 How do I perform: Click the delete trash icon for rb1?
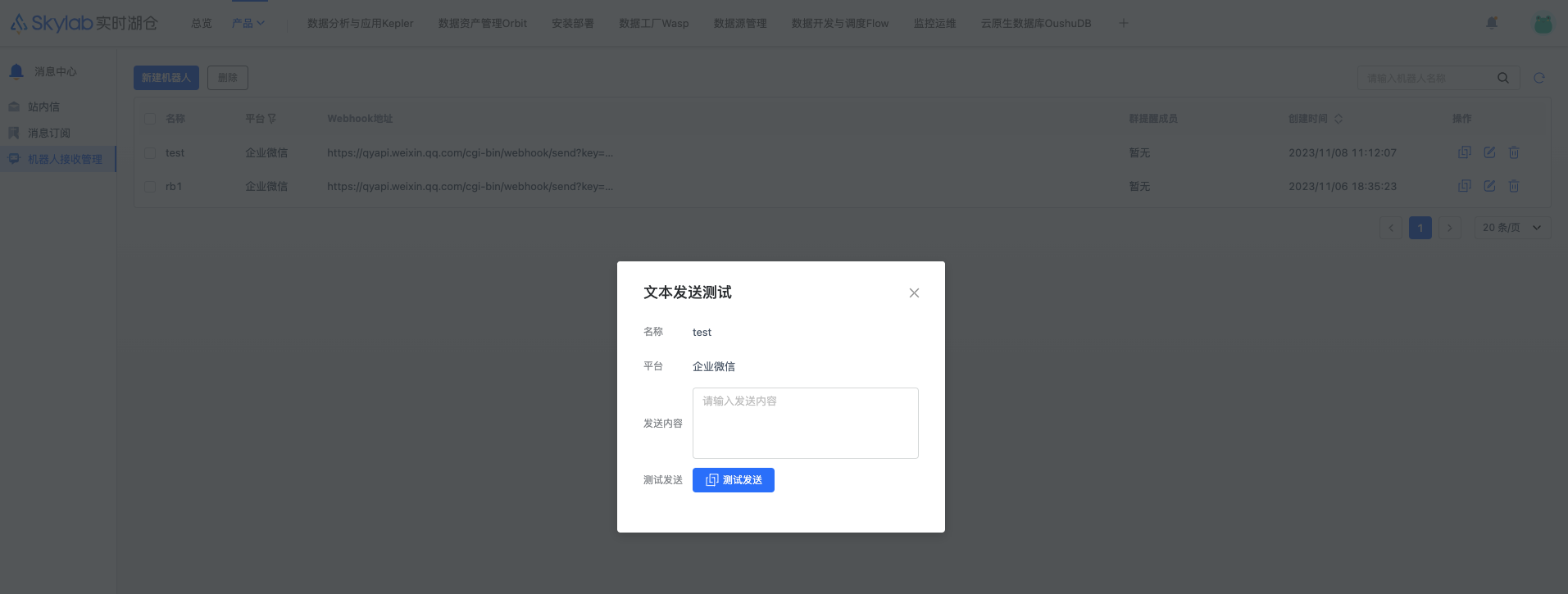click(x=1514, y=187)
